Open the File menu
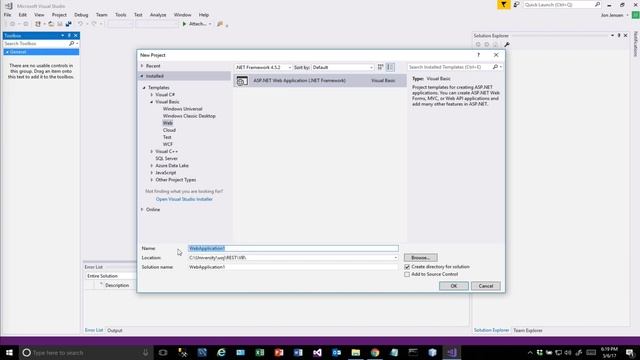The width and height of the screenshot is (640, 360). click(7, 15)
